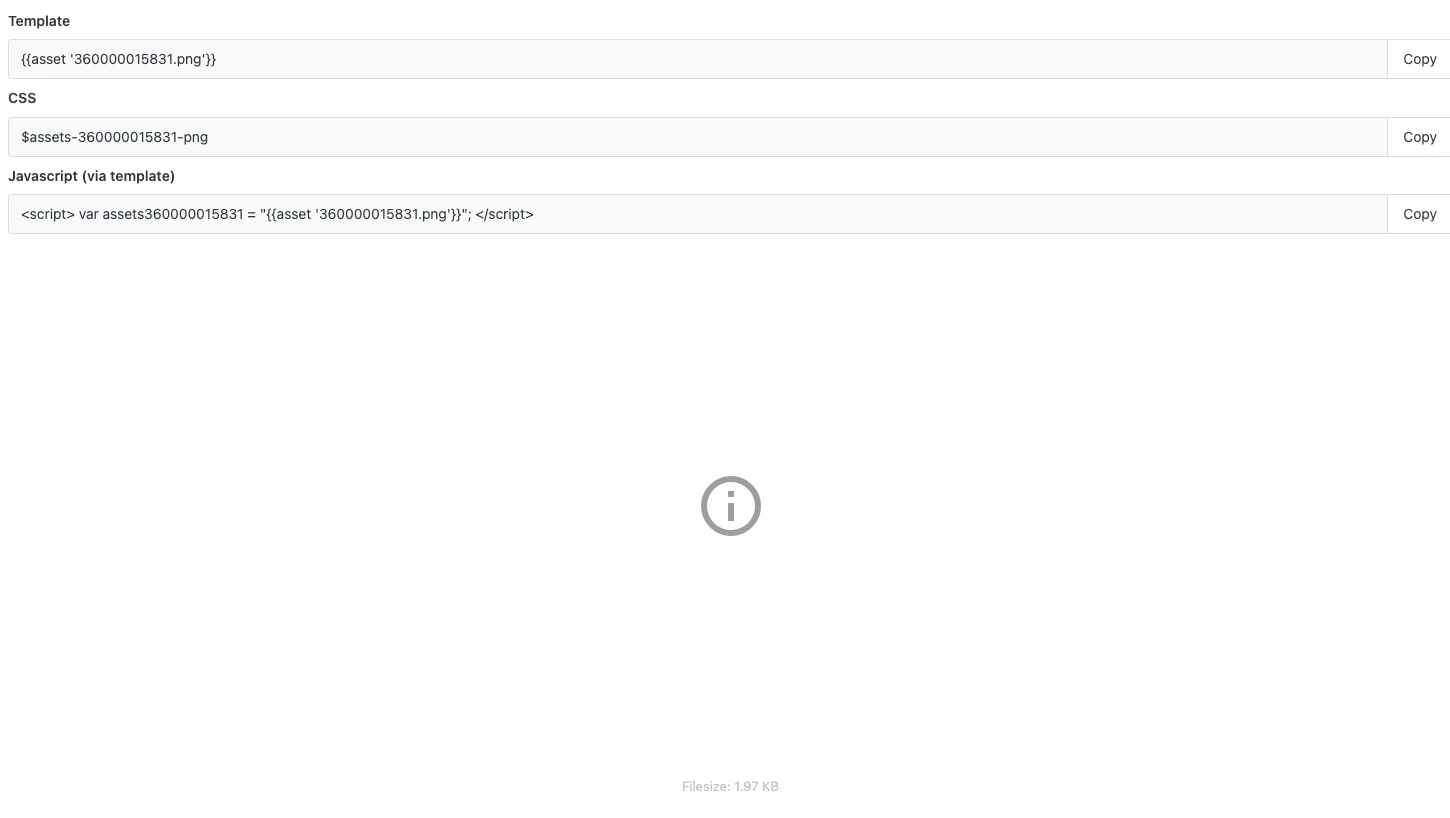
Task: Select the Template snippet input field
Action: click(698, 59)
